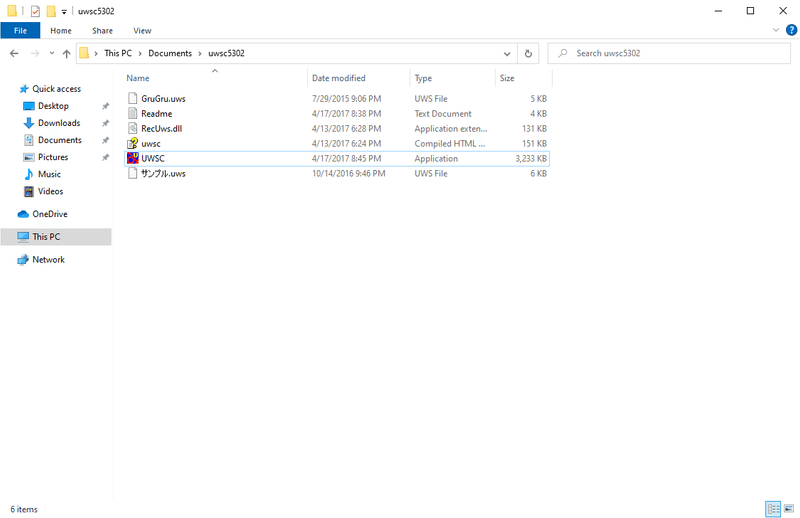
Task: Click 'Text Document' type cell
Action: coord(443,114)
